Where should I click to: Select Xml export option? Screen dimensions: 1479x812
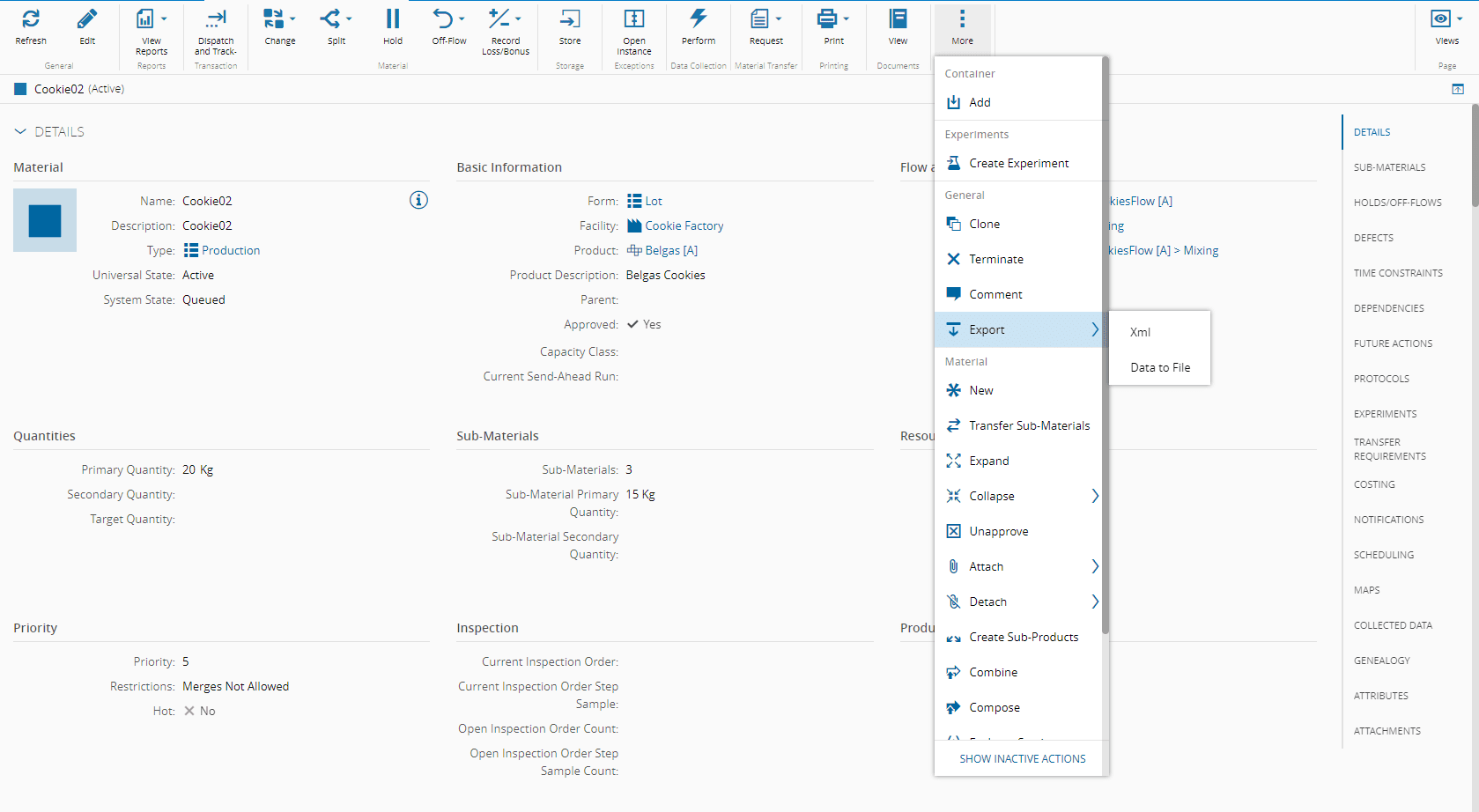click(1141, 332)
